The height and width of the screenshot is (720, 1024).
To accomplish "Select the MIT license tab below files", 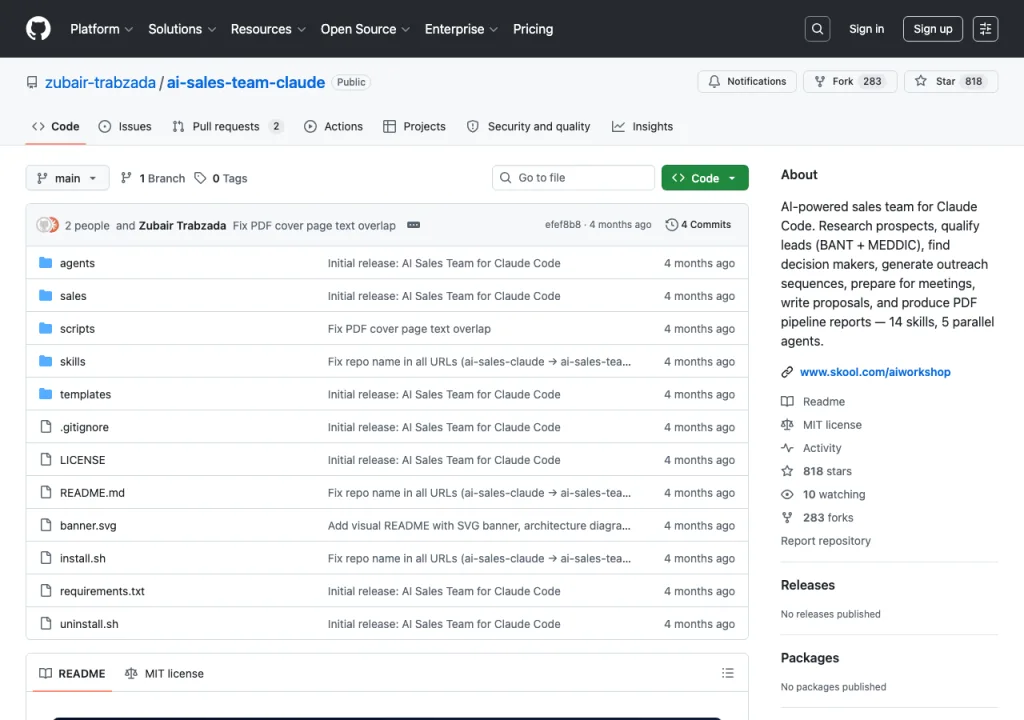I will point(164,673).
